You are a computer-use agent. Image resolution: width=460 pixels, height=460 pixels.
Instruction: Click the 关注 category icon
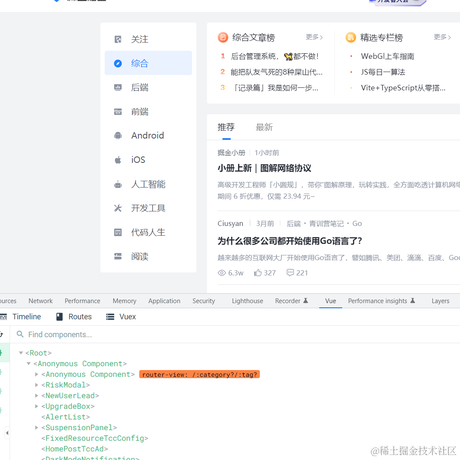(x=118, y=39)
